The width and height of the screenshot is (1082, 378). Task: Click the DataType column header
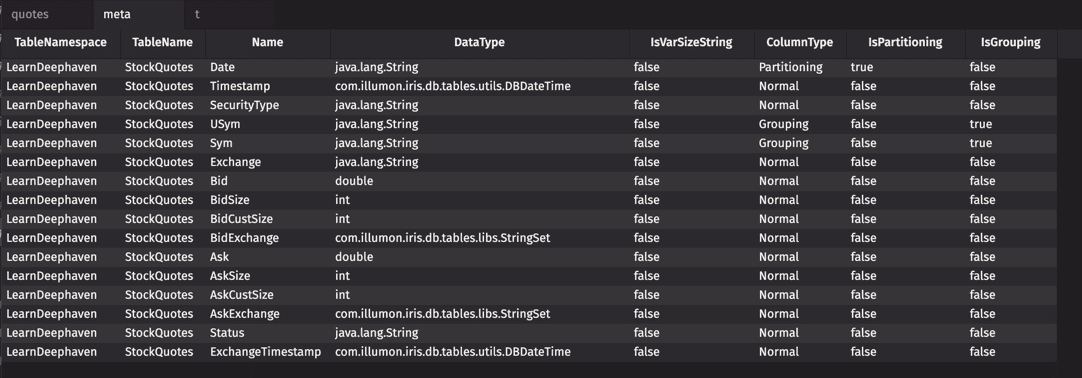pos(480,42)
